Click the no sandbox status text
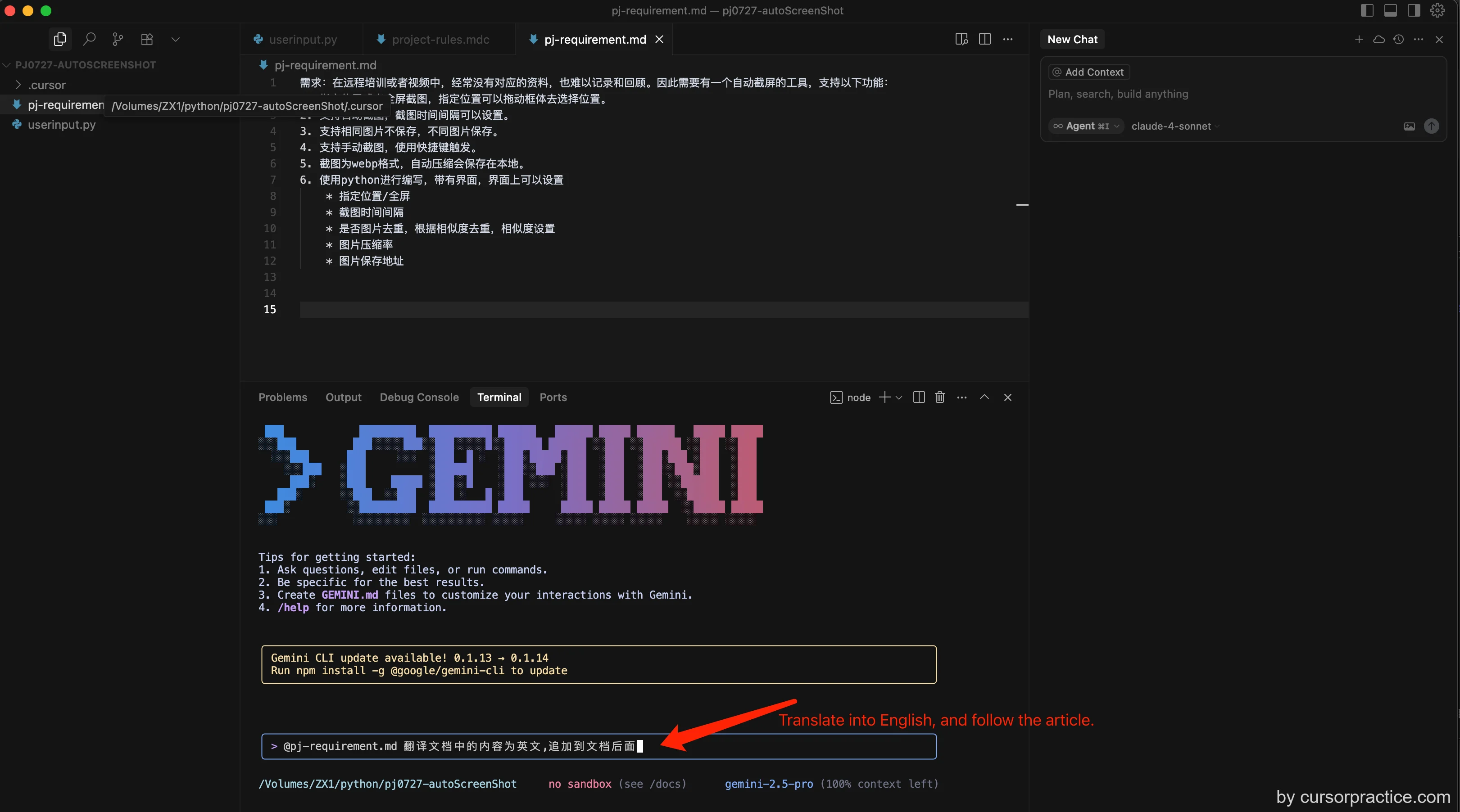The image size is (1460, 812). (580, 784)
